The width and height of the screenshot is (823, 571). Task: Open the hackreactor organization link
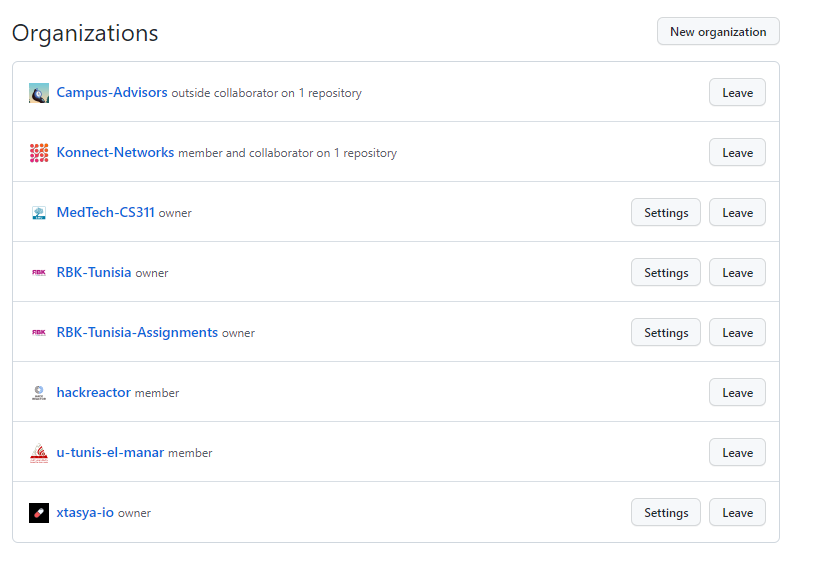(x=93, y=392)
